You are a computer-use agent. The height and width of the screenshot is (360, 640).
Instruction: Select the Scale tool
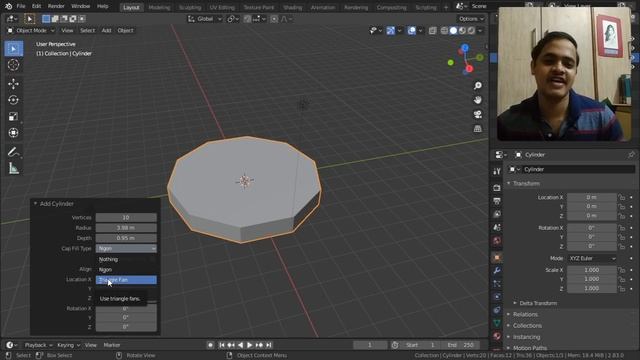pos(13,117)
